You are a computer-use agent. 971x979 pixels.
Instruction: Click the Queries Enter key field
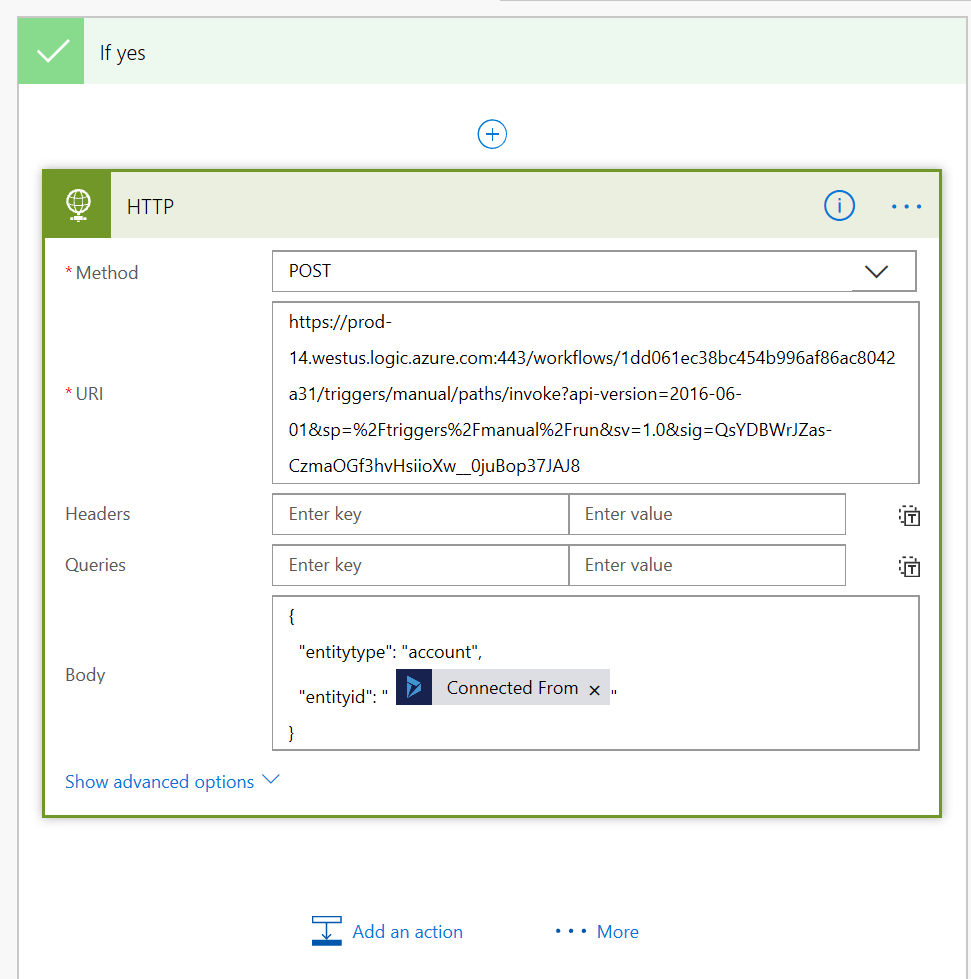tap(420, 565)
